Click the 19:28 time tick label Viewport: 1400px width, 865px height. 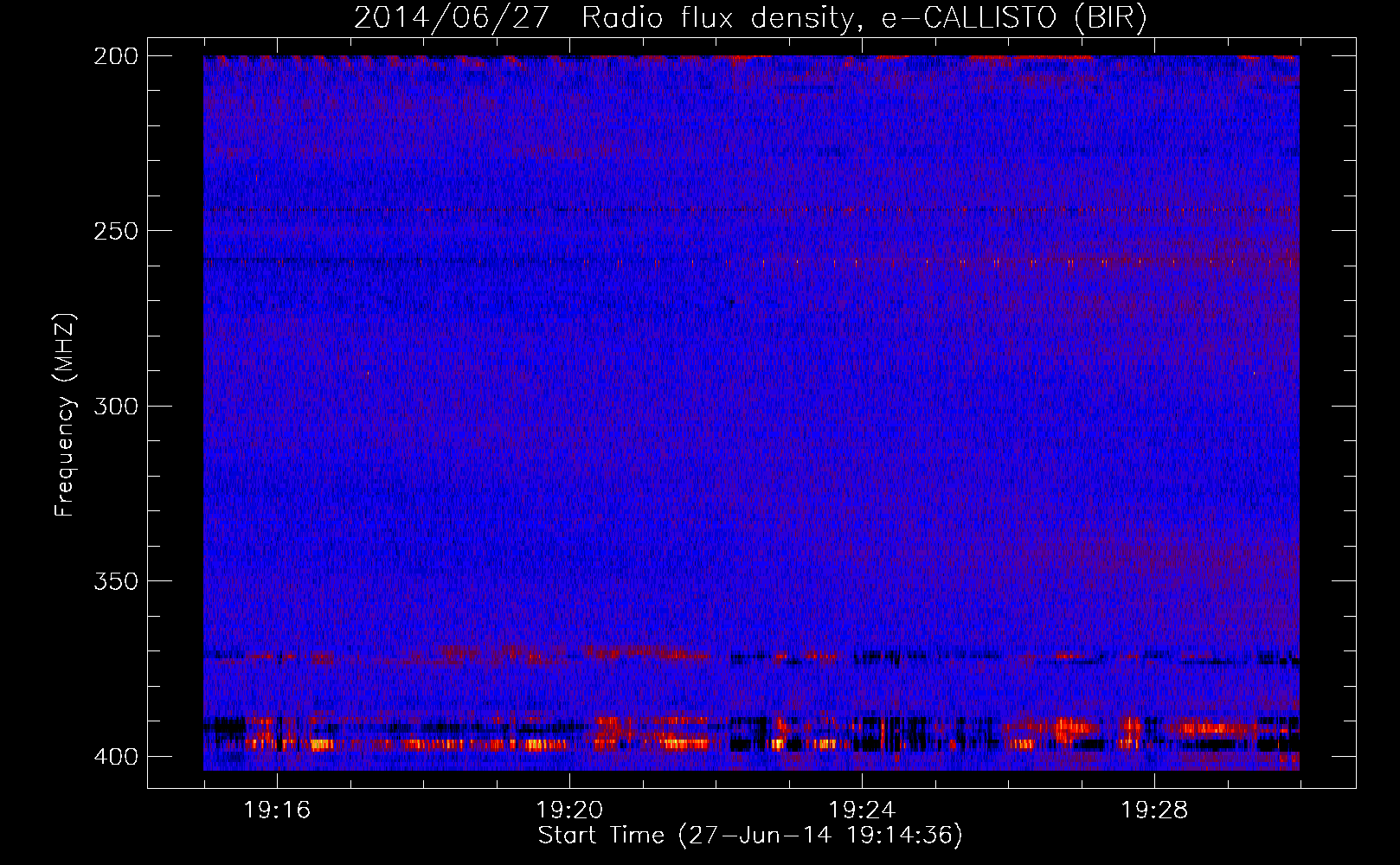[1154, 811]
